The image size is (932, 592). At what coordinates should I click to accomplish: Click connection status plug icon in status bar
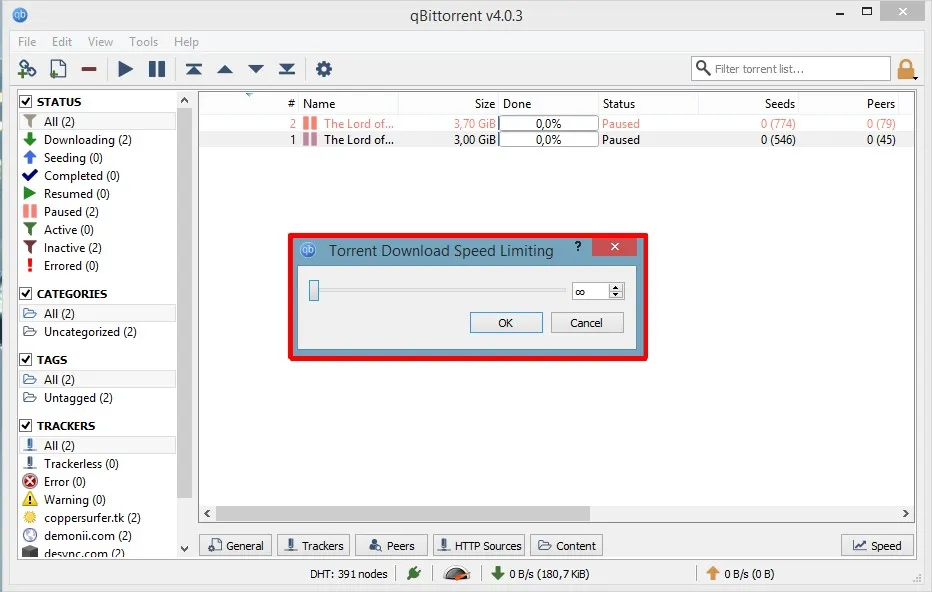pos(414,574)
